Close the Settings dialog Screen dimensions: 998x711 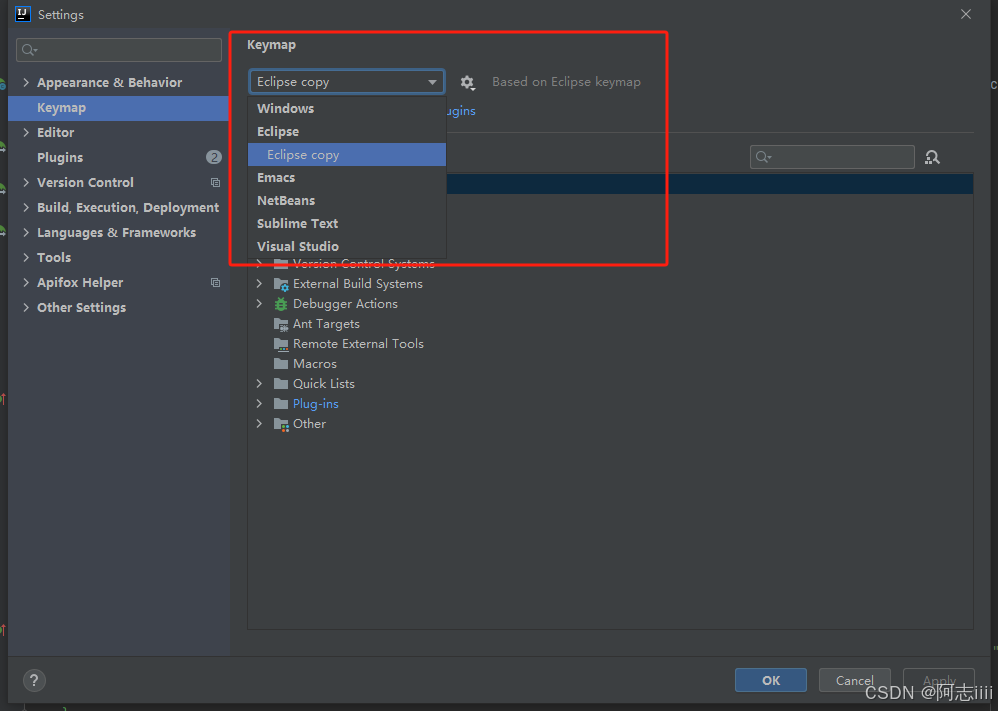tap(966, 14)
